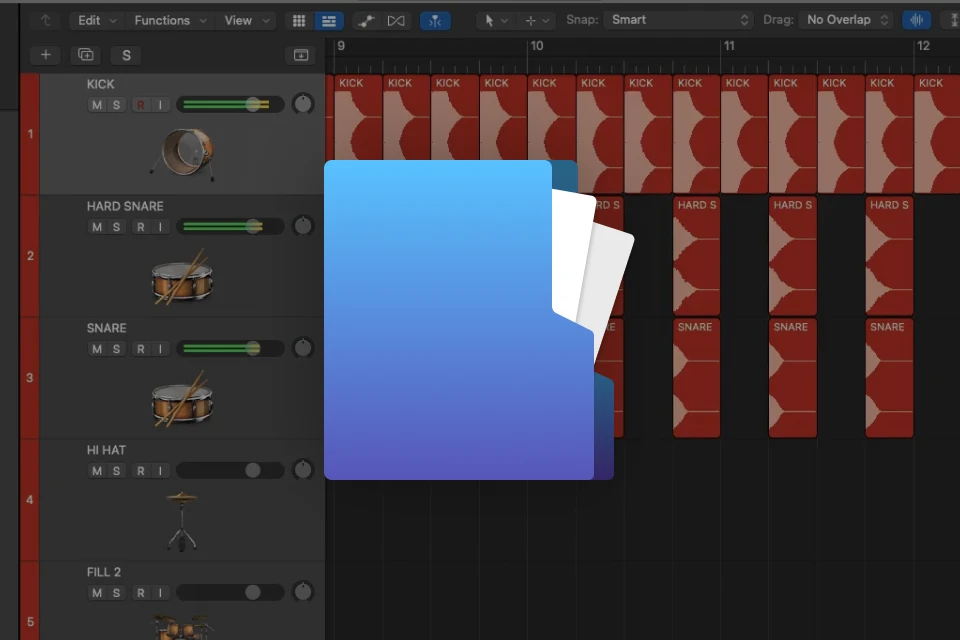Record-enable the FILL 2 track
960x640 pixels.
click(141, 592)
